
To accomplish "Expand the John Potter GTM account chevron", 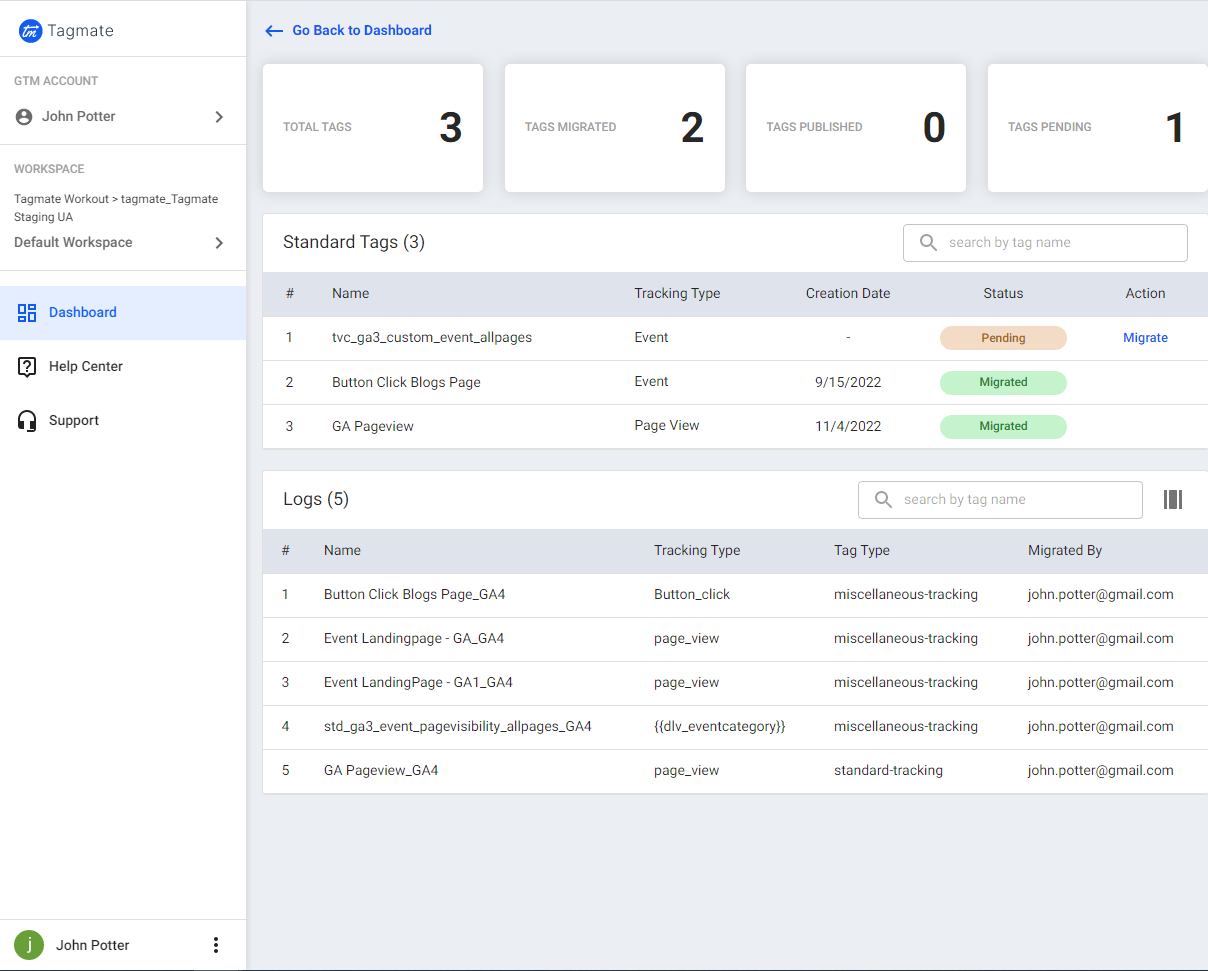I will point(219,116).
